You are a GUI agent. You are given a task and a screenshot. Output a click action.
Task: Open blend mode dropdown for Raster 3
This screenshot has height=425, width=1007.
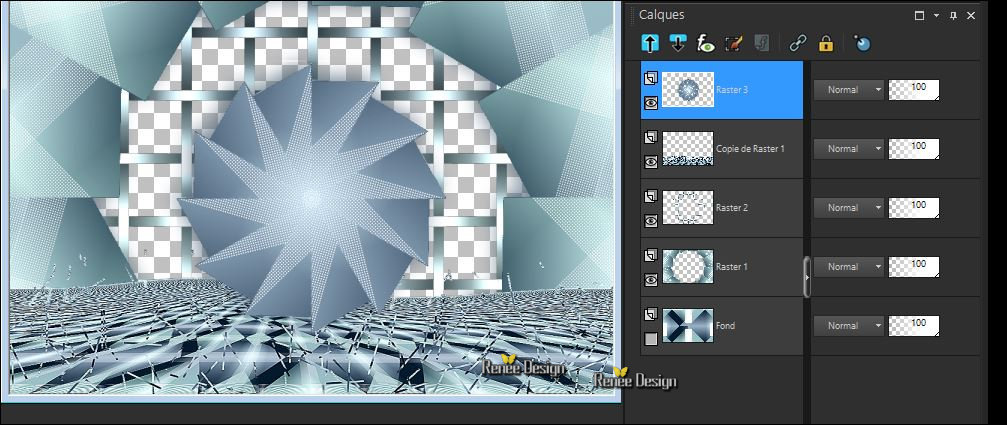(849, 90)
